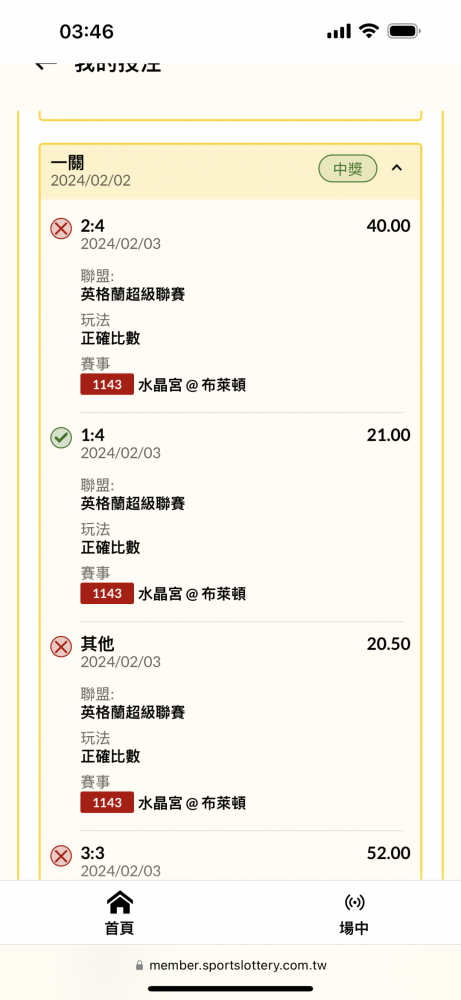Click the red X icon beside 3:3
The width and height of the screenshot is (461, 1000).
tap(61, 856)
